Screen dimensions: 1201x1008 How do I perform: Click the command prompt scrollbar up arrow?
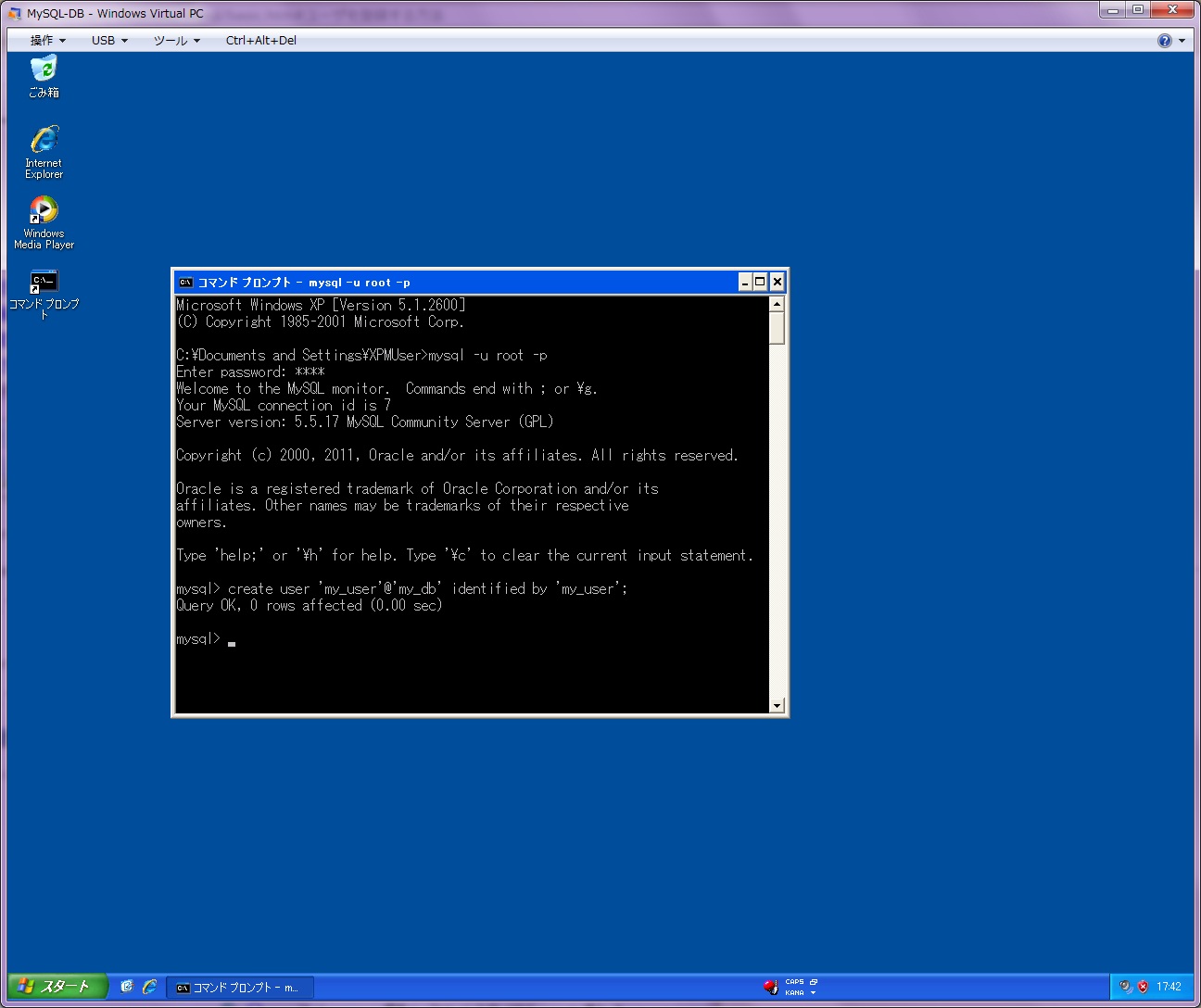click(777, 304)
